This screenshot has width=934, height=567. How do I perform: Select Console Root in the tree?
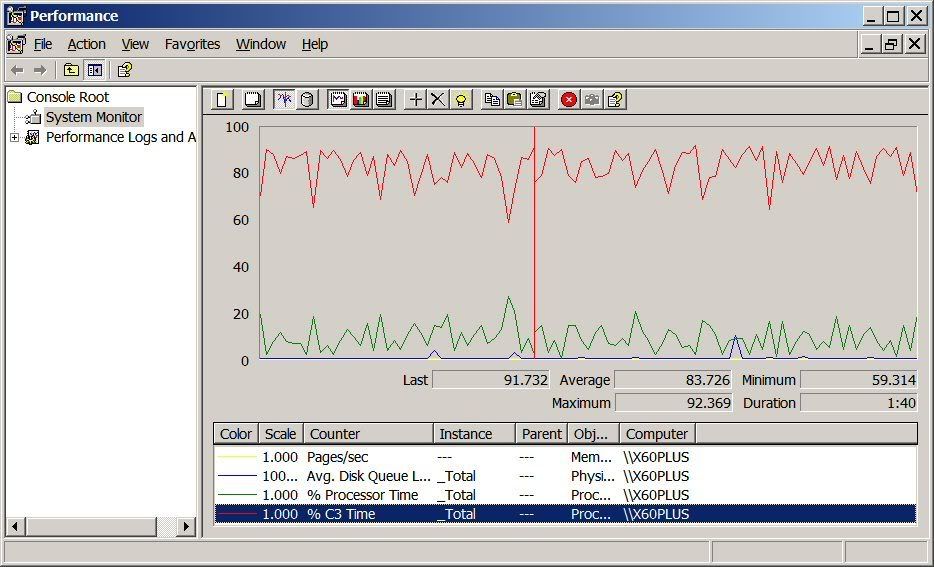(68, 97)
